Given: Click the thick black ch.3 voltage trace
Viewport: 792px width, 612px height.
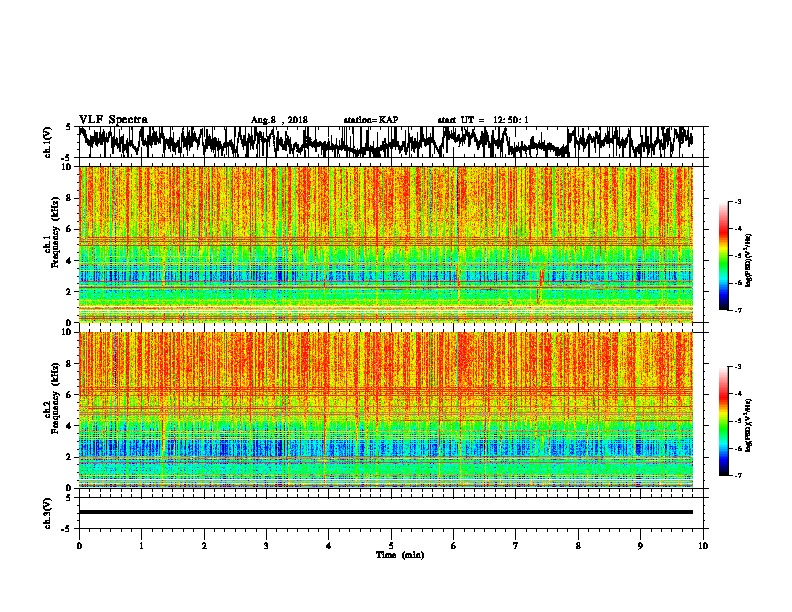Looking at the screenshot, I should pos(386,512).
